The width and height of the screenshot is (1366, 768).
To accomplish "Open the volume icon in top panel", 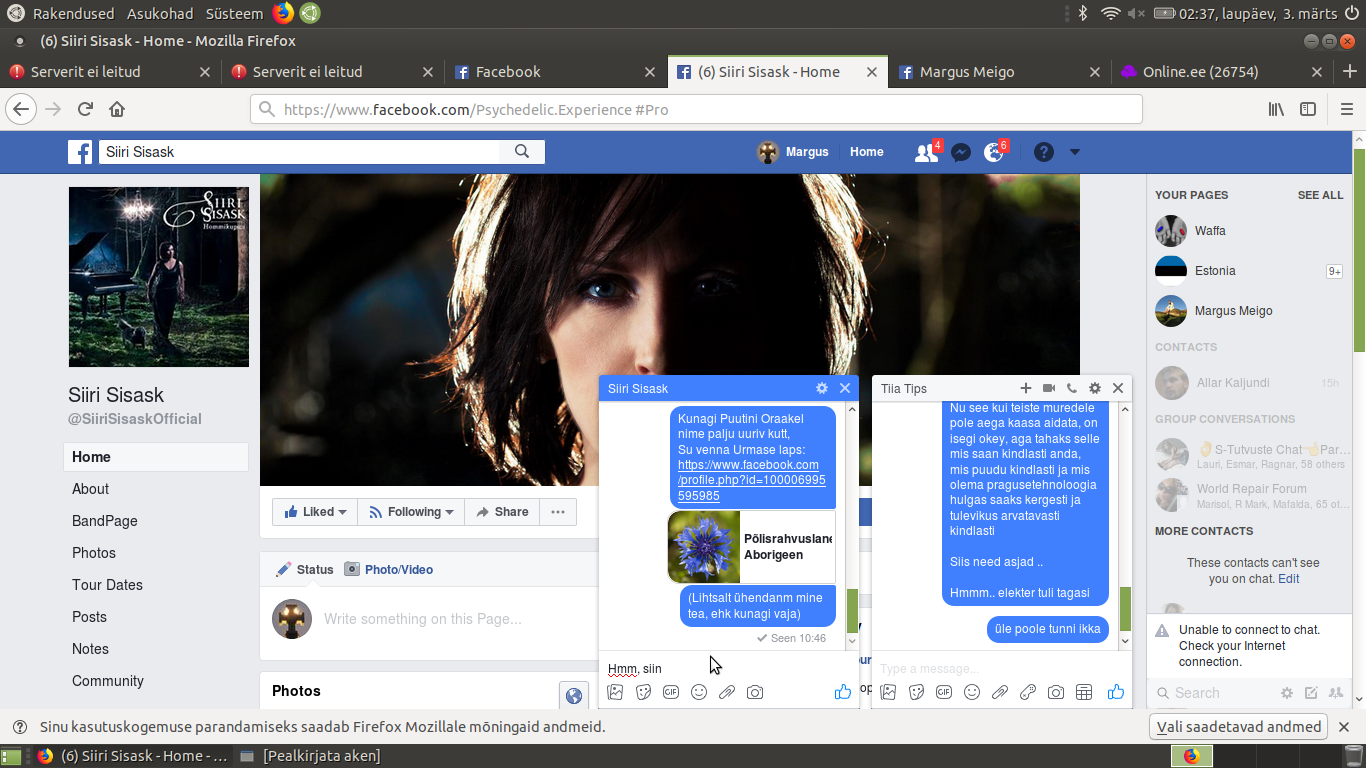I will (x=1136, y=14).
